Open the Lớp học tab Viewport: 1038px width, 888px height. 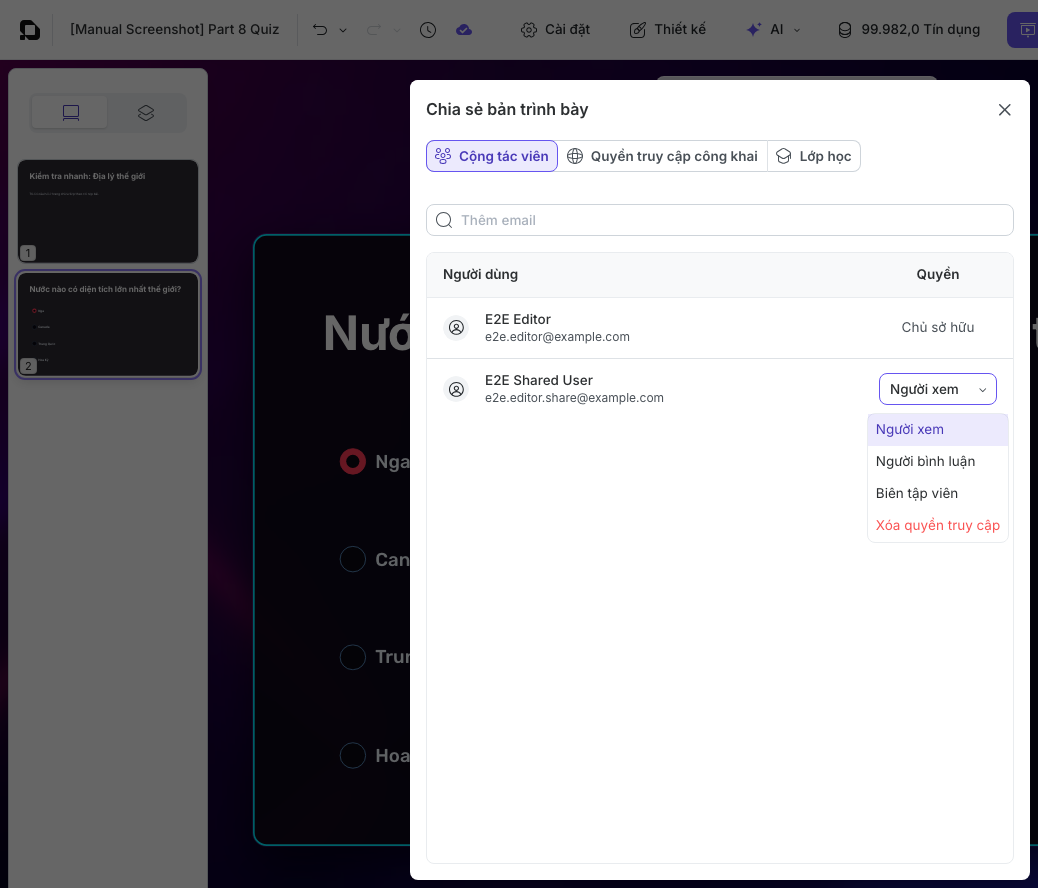(814, 156)
